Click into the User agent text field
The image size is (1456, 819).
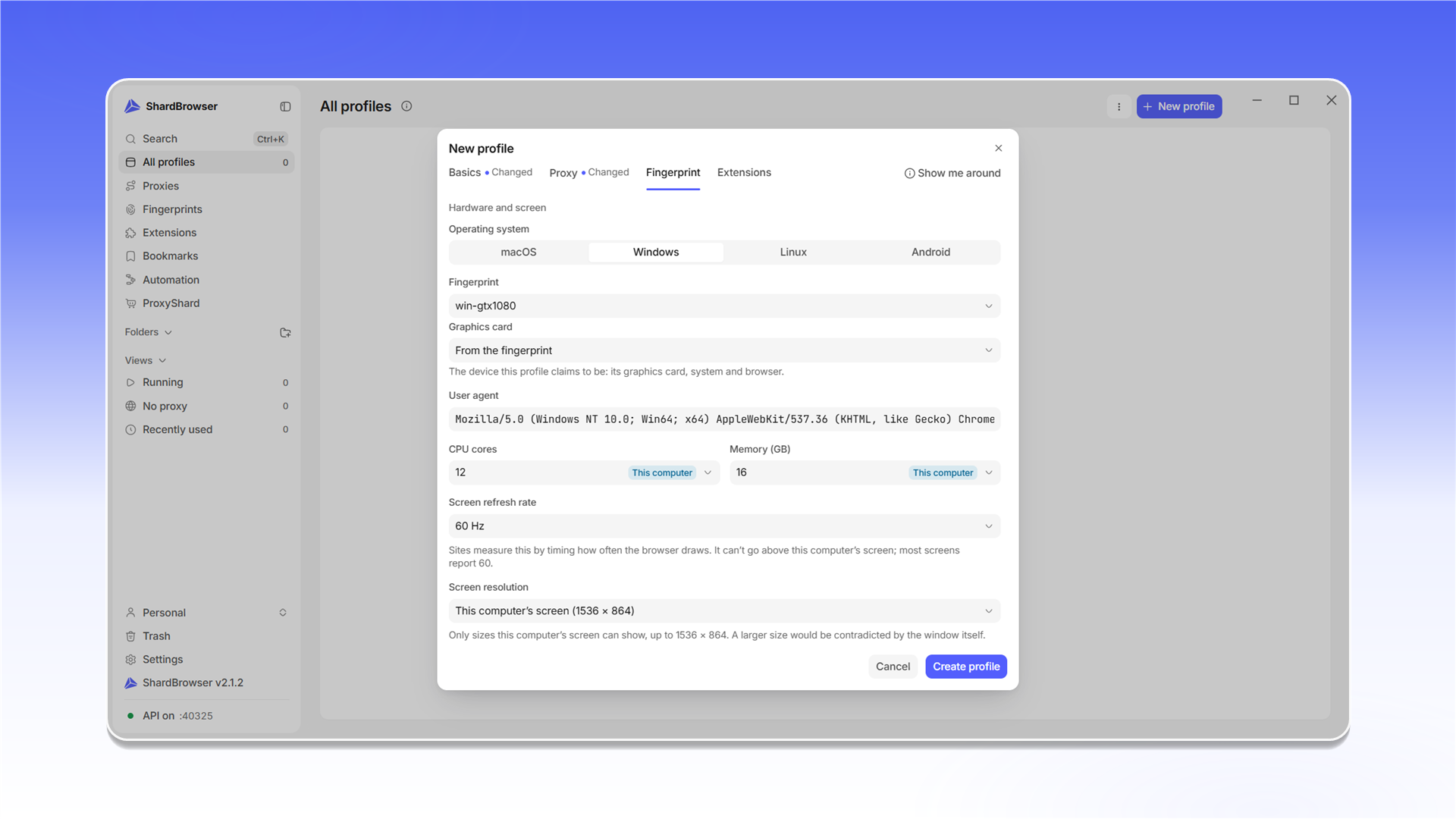point(724,419)
